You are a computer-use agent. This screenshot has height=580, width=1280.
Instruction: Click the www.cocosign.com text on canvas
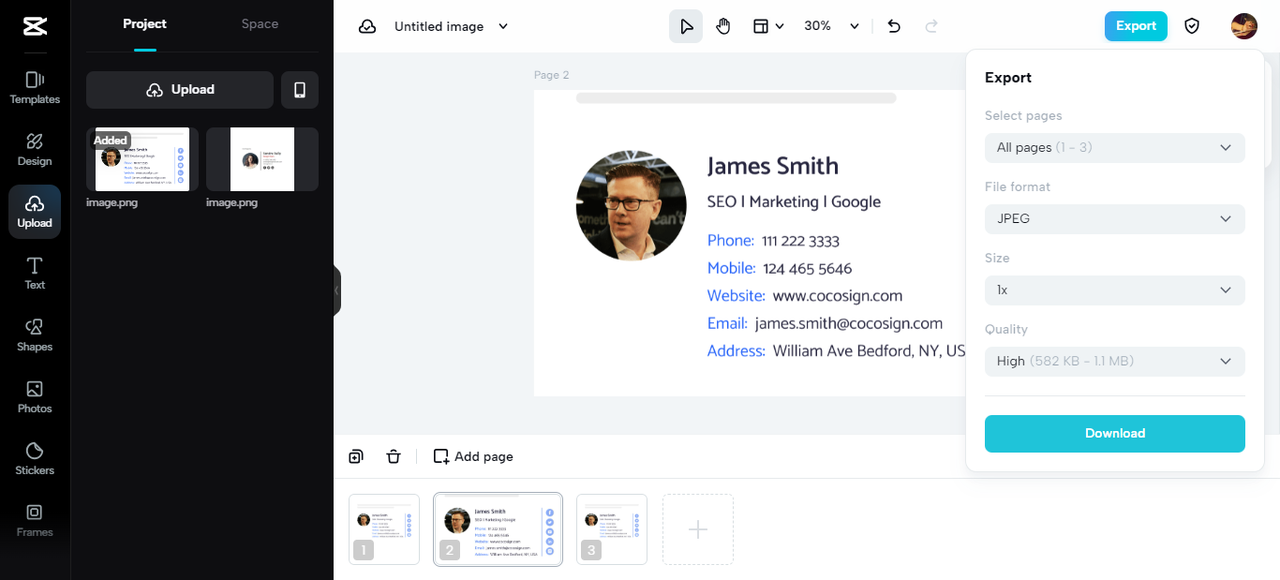point(838,296)
